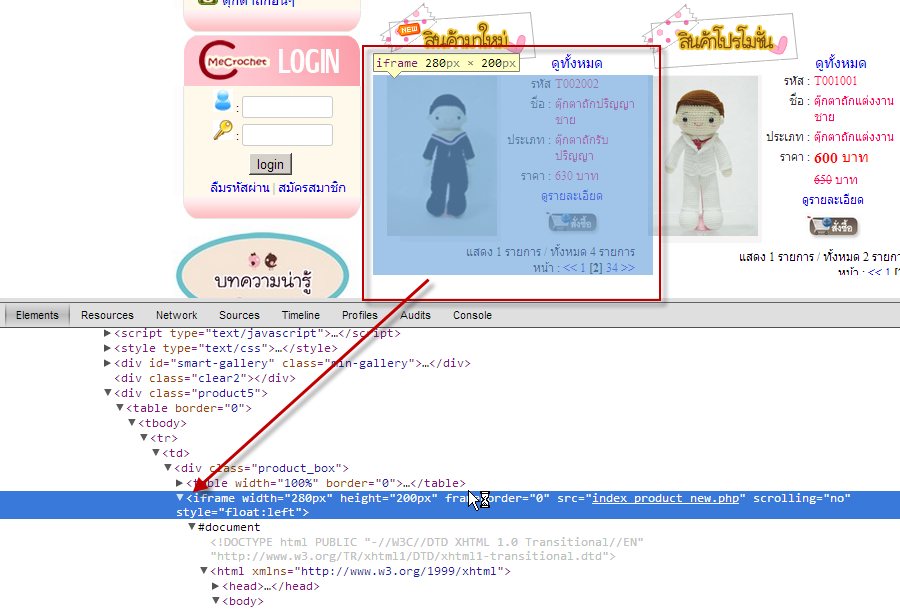Open the Audits tab
The height and width of the screenshot is (610, 900).
tap(416, 315)
